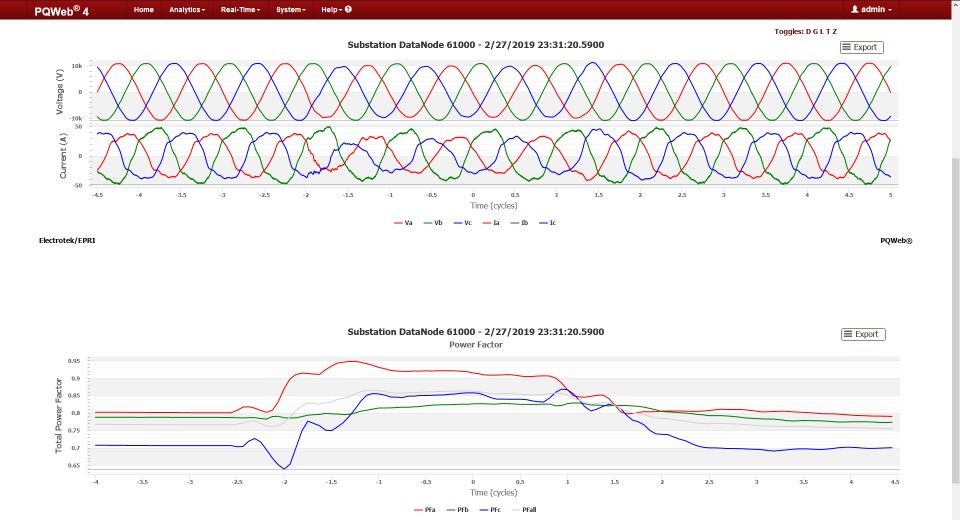Toggle T in the Toggles list
Image resolution: width=960 pixels, height=520 pixels.
[828, 32]
